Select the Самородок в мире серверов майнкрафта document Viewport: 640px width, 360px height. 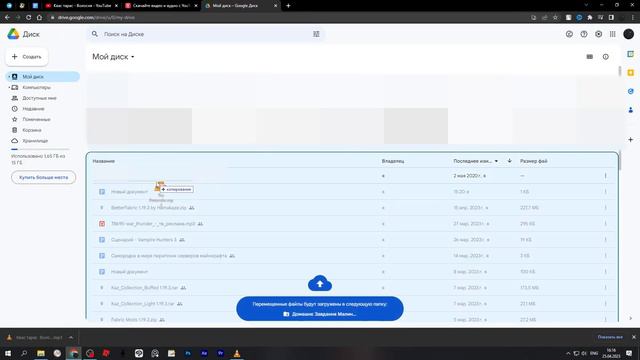pyautogui.click(x=352, y=256)
